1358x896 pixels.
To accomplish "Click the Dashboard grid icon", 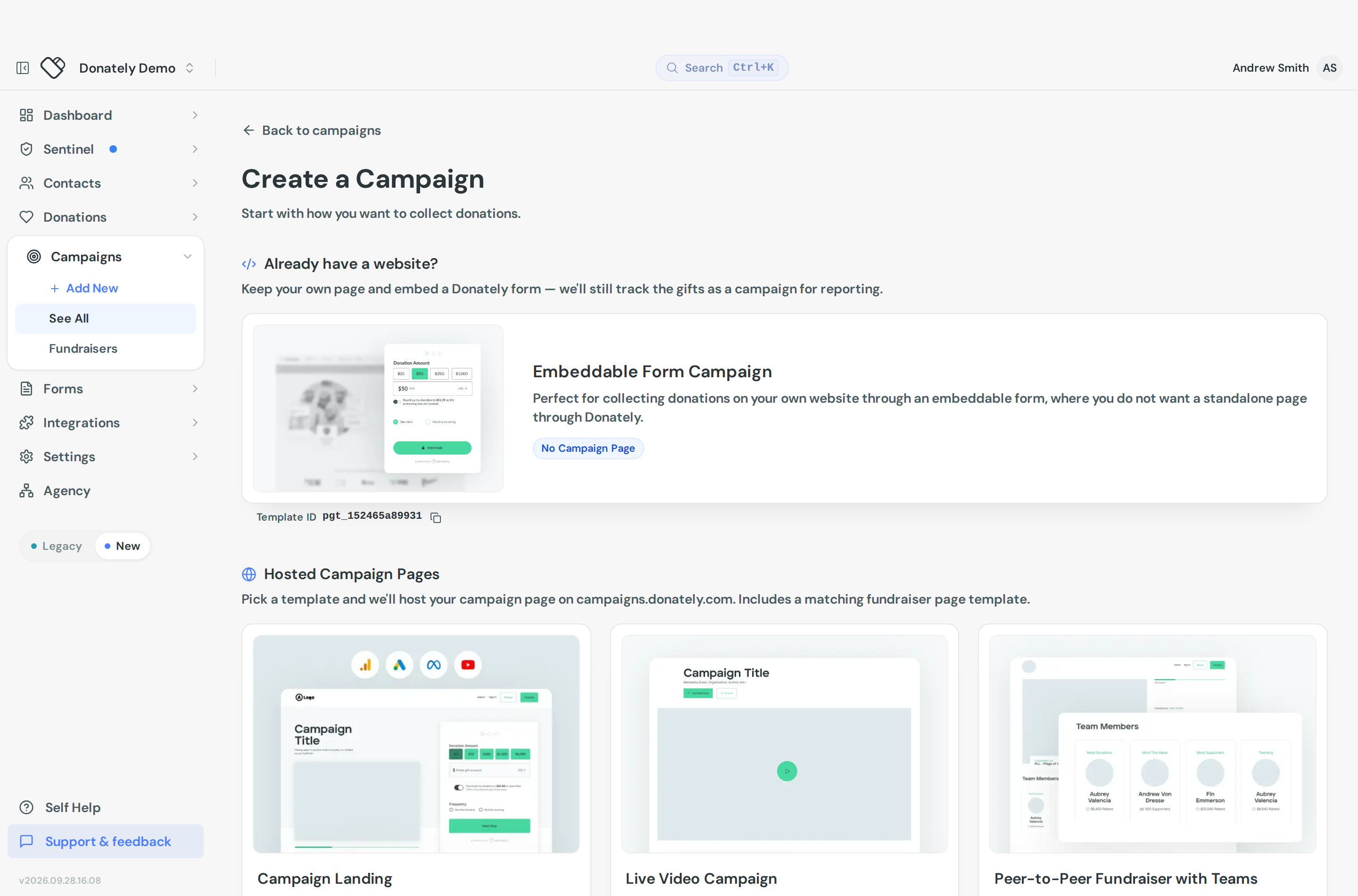I will 26,115.
